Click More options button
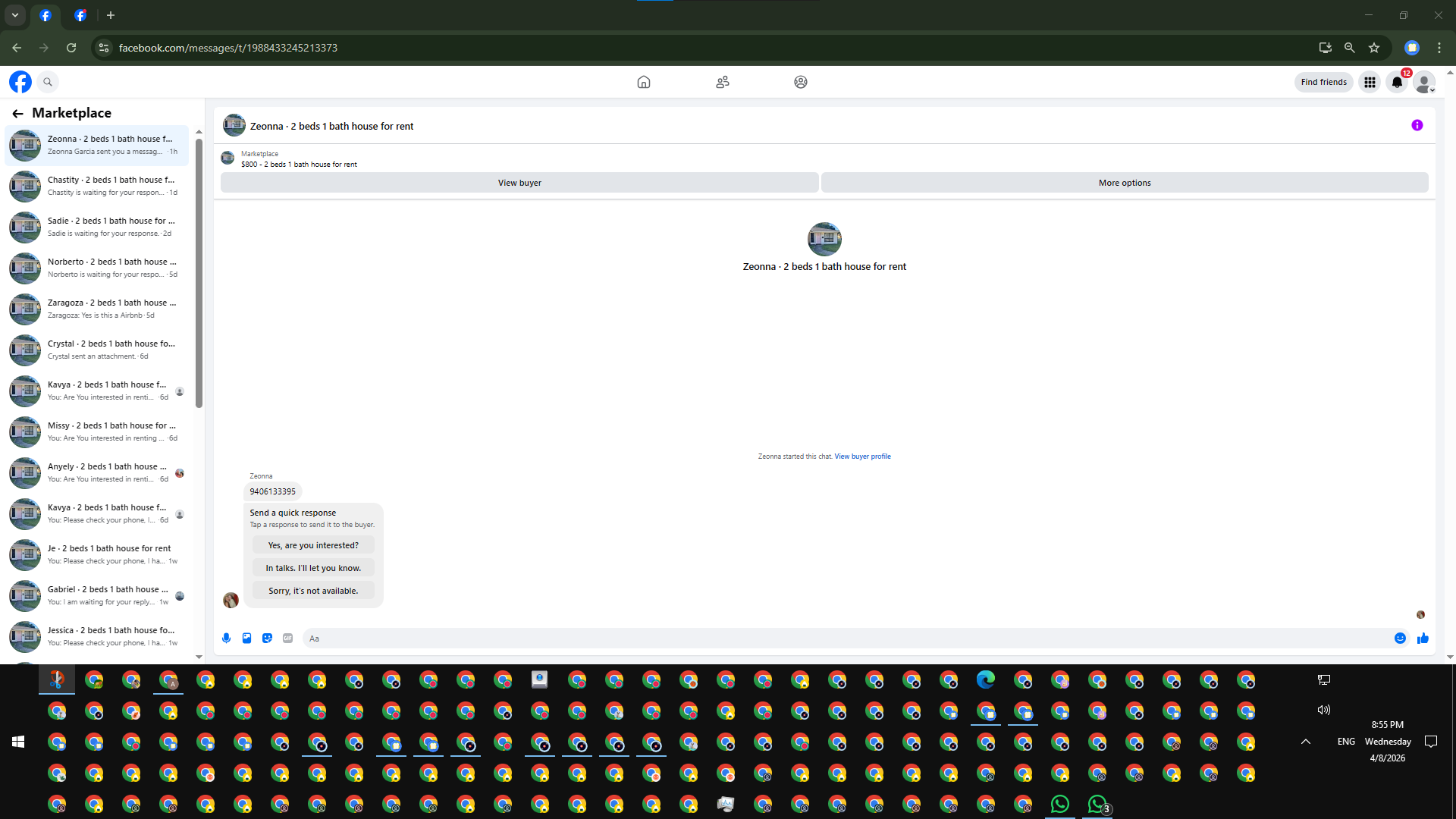The width and height of the screenshot is (1456, 819). pos(1125,183)
